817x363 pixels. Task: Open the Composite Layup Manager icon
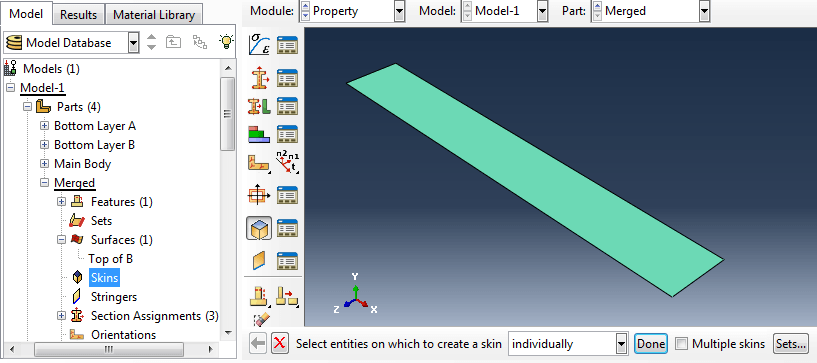tap(287, 135)
